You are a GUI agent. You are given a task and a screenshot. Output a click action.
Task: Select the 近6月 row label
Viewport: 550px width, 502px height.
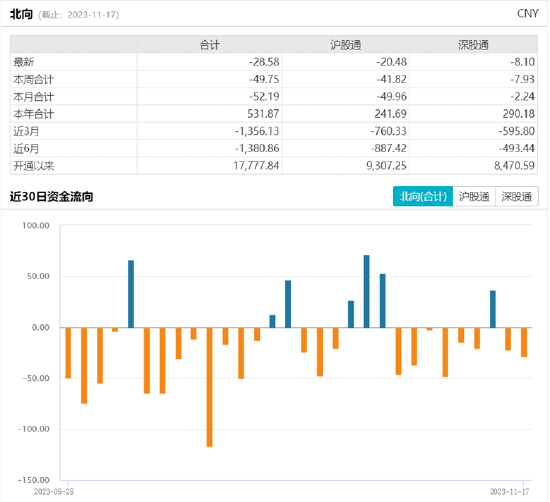pos(26,148)
